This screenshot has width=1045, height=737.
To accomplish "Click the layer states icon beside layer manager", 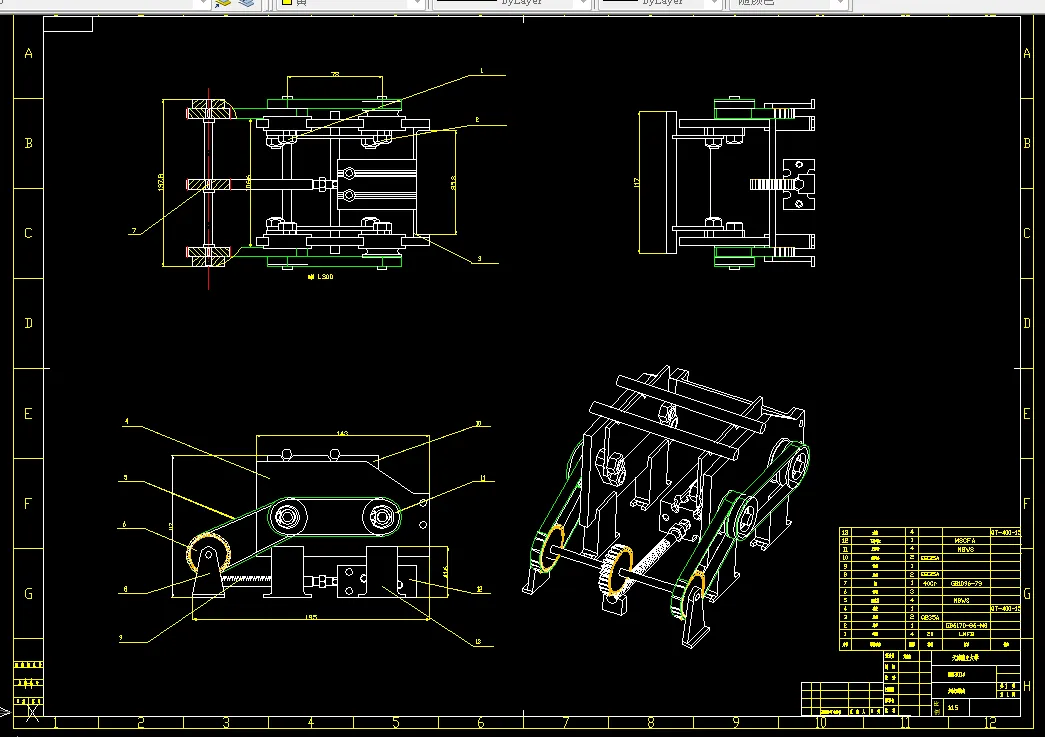I will click(246, 3).
